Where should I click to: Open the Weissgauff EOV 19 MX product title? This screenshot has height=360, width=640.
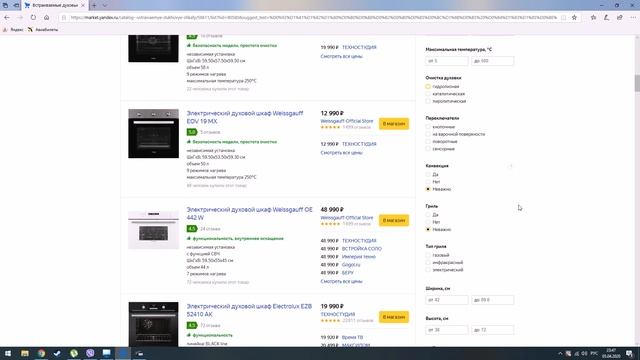pos(245,117)
